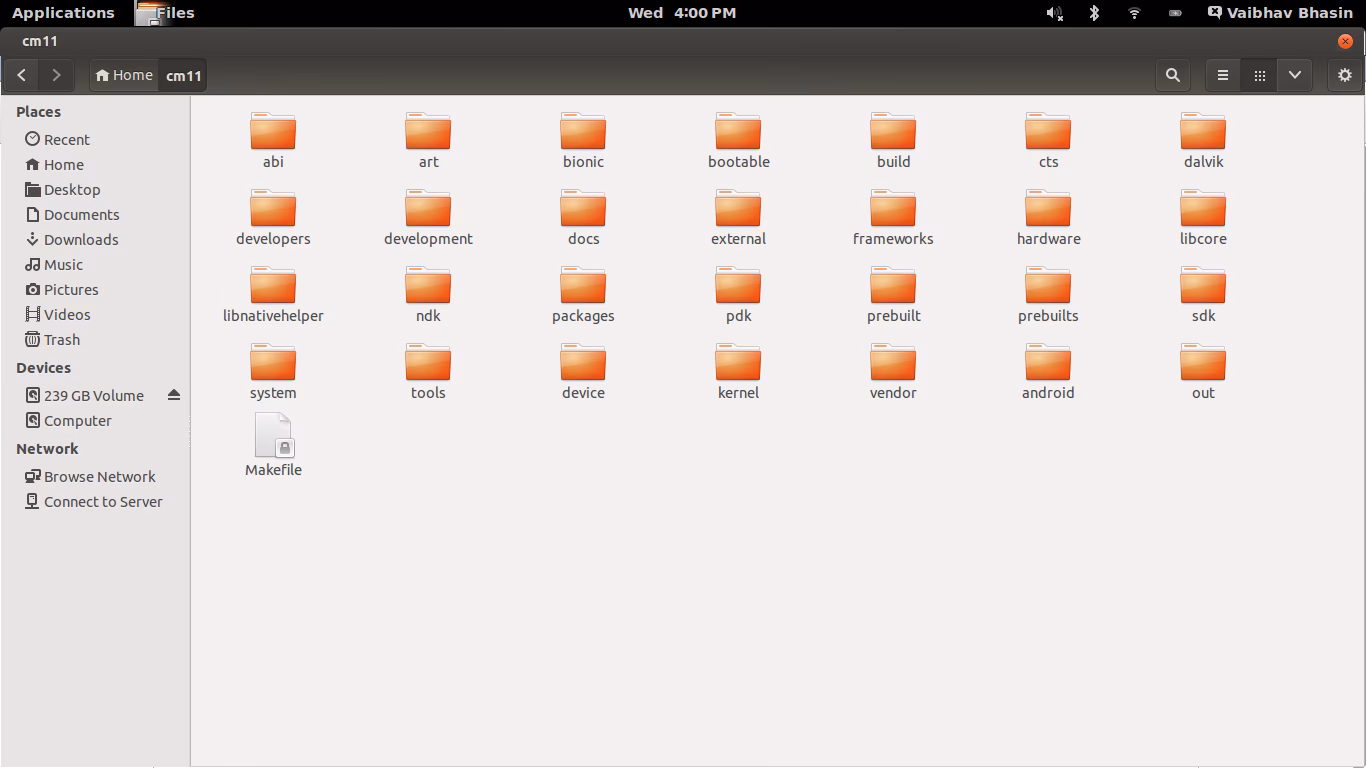Viewport: 1366px width, 768px height.
Task: Open the kernel folder
Action: coord(738,366)
